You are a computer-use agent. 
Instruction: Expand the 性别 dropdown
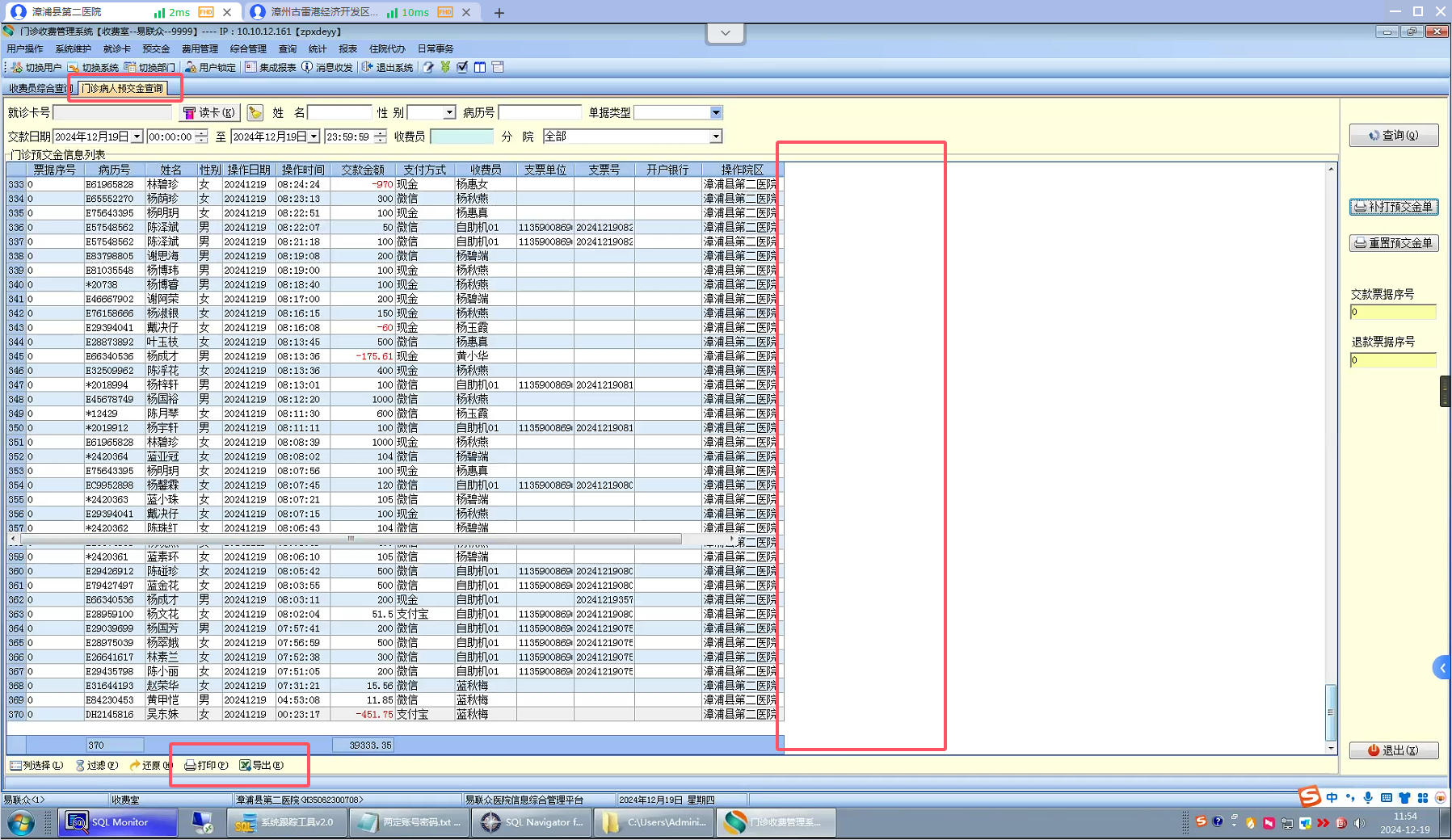449,113
